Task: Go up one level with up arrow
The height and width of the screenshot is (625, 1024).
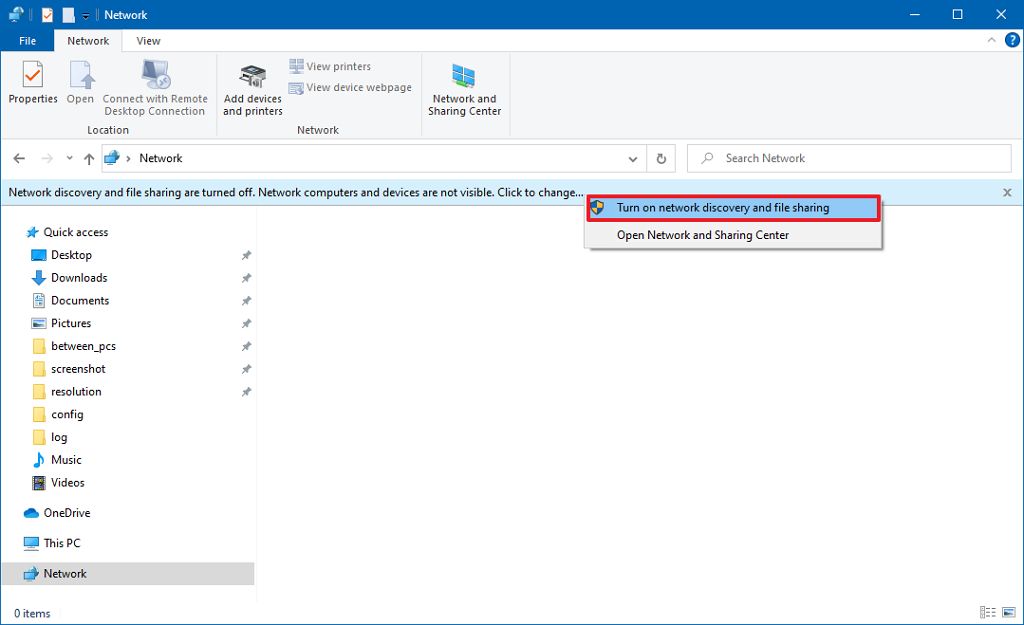Action: 89,158
